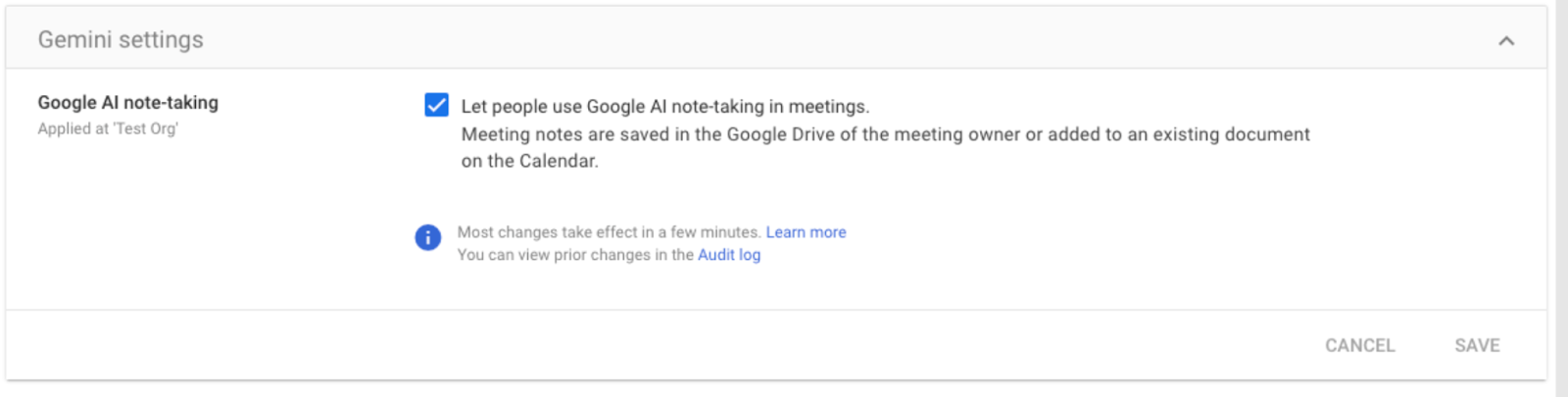Click the vertical scrollbar on the right edge
The height and width of the screenshot is (397, 1568).
(1561, 196)
